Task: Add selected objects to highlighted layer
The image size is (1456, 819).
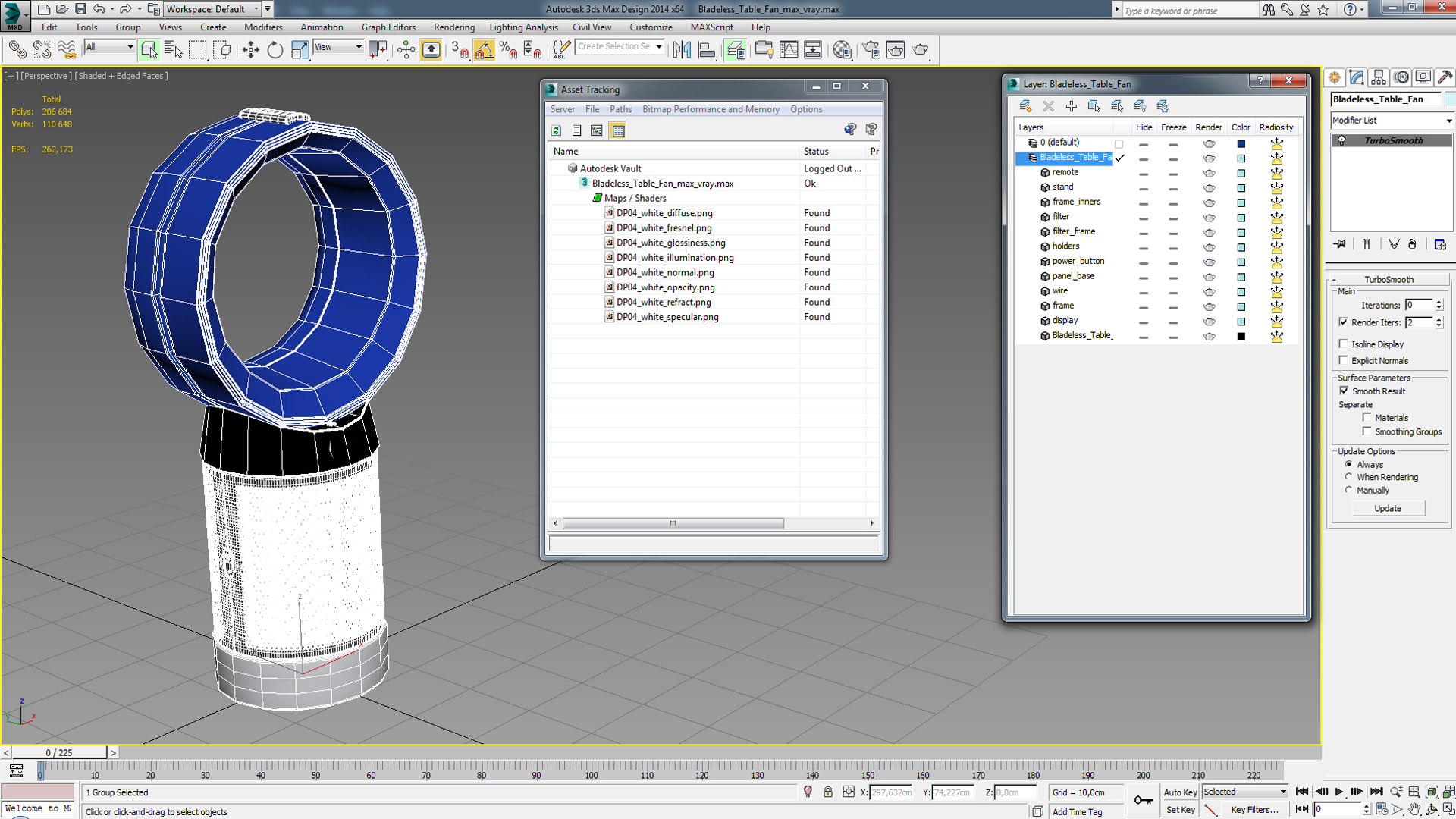Action: [1071, 106]
